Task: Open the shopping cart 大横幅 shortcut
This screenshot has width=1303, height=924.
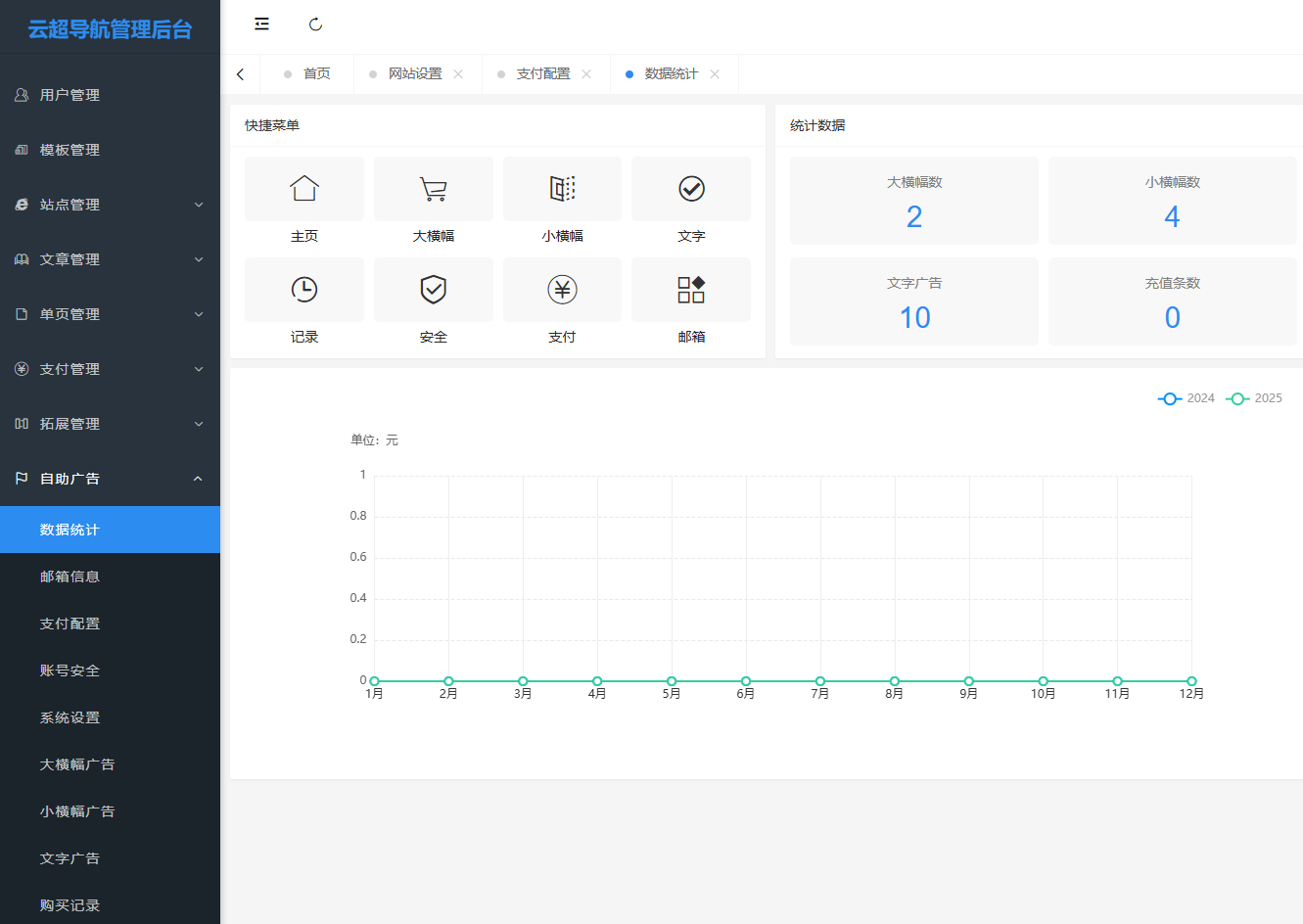Action: pyautogui.click(x=433, y=189)
